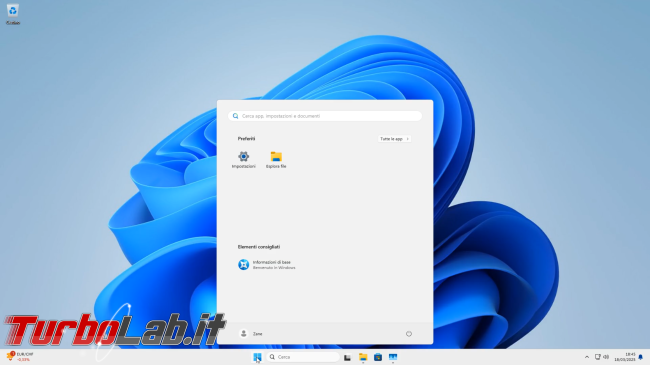Open notifications via the bell icon
Image resolution: width=650 pixels, height=365 pixels.
[641, 357]
